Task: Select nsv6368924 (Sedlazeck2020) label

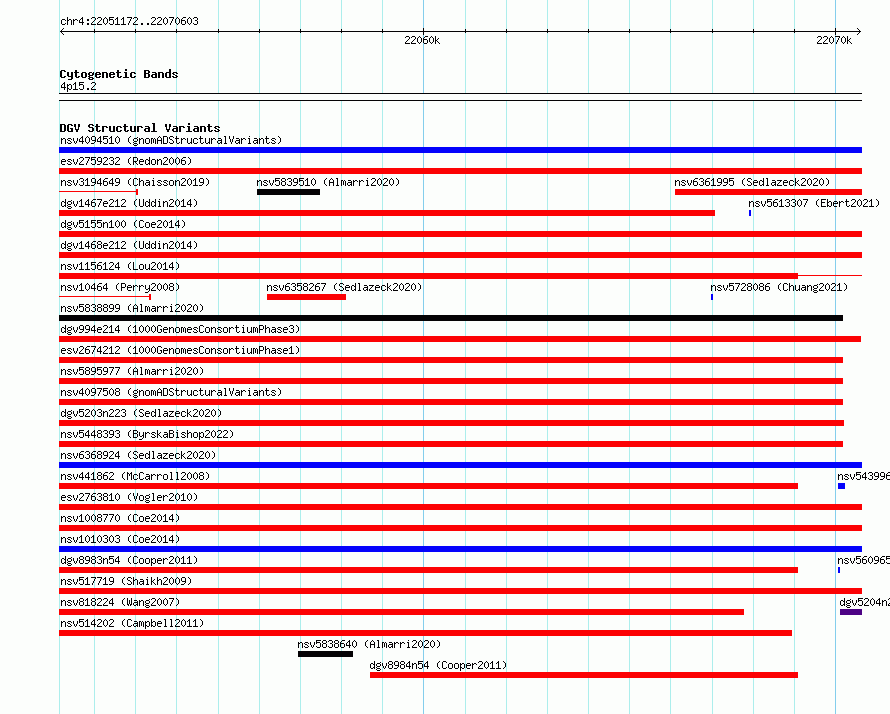Action: point(138,455)
